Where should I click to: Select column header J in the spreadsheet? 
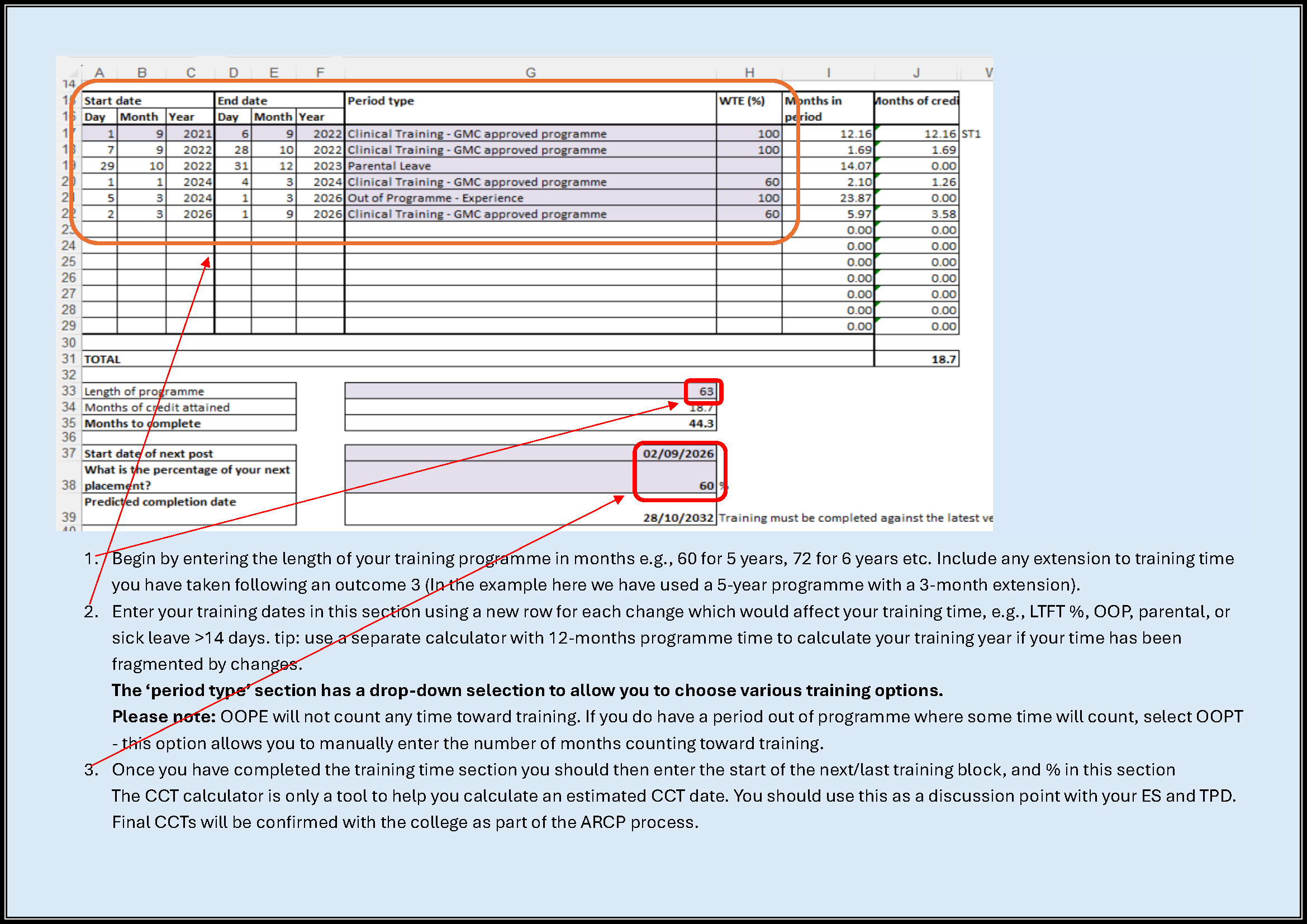916,72
